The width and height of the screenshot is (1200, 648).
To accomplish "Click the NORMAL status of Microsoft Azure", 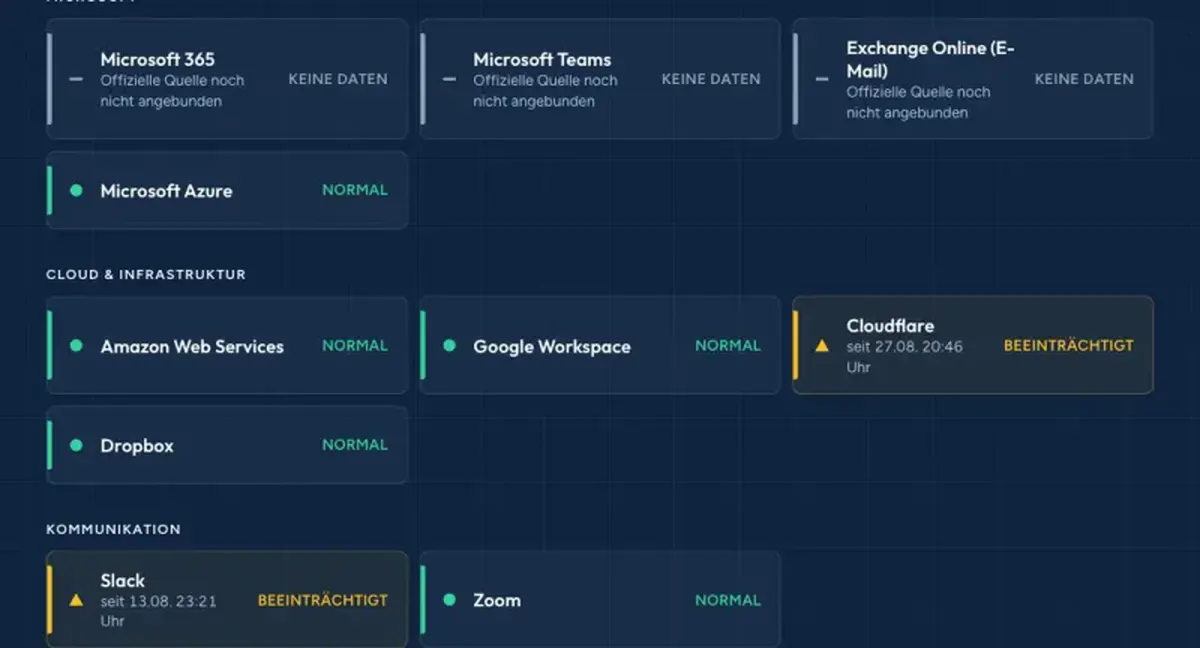I will click(355, 190).
